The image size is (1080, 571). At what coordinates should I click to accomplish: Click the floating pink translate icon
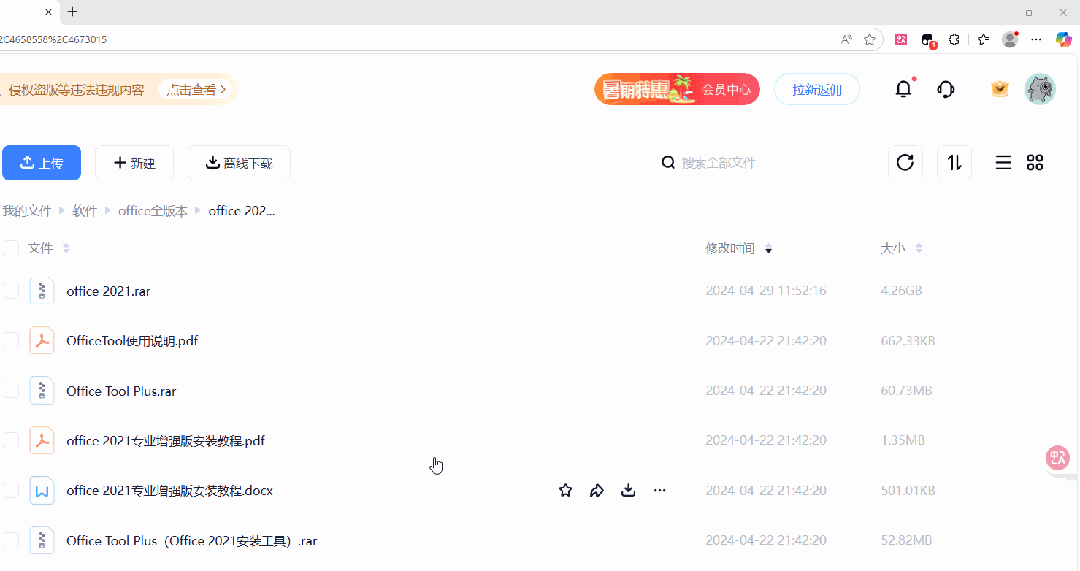pos(1057,457)
